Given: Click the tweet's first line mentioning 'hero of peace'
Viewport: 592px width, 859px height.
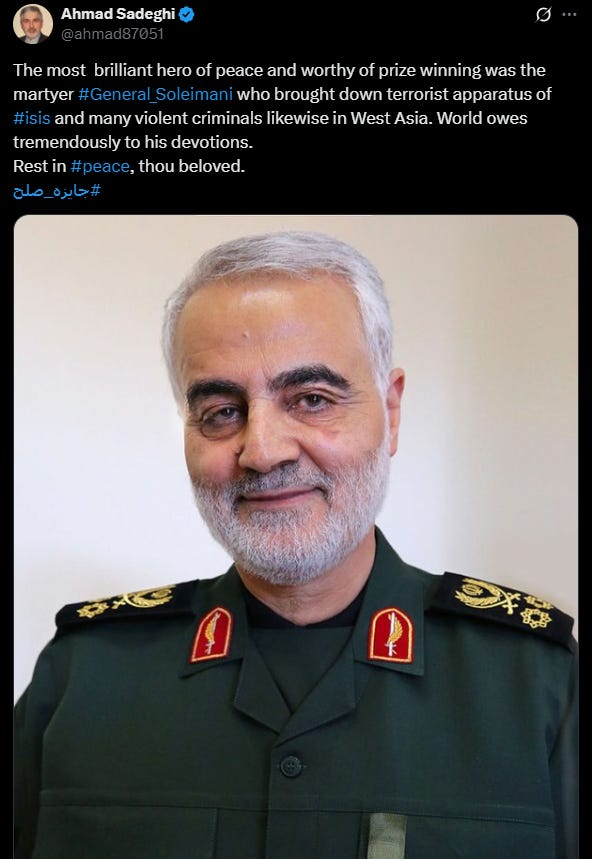Looking at the screenshot, I should [x=279, y=70].
